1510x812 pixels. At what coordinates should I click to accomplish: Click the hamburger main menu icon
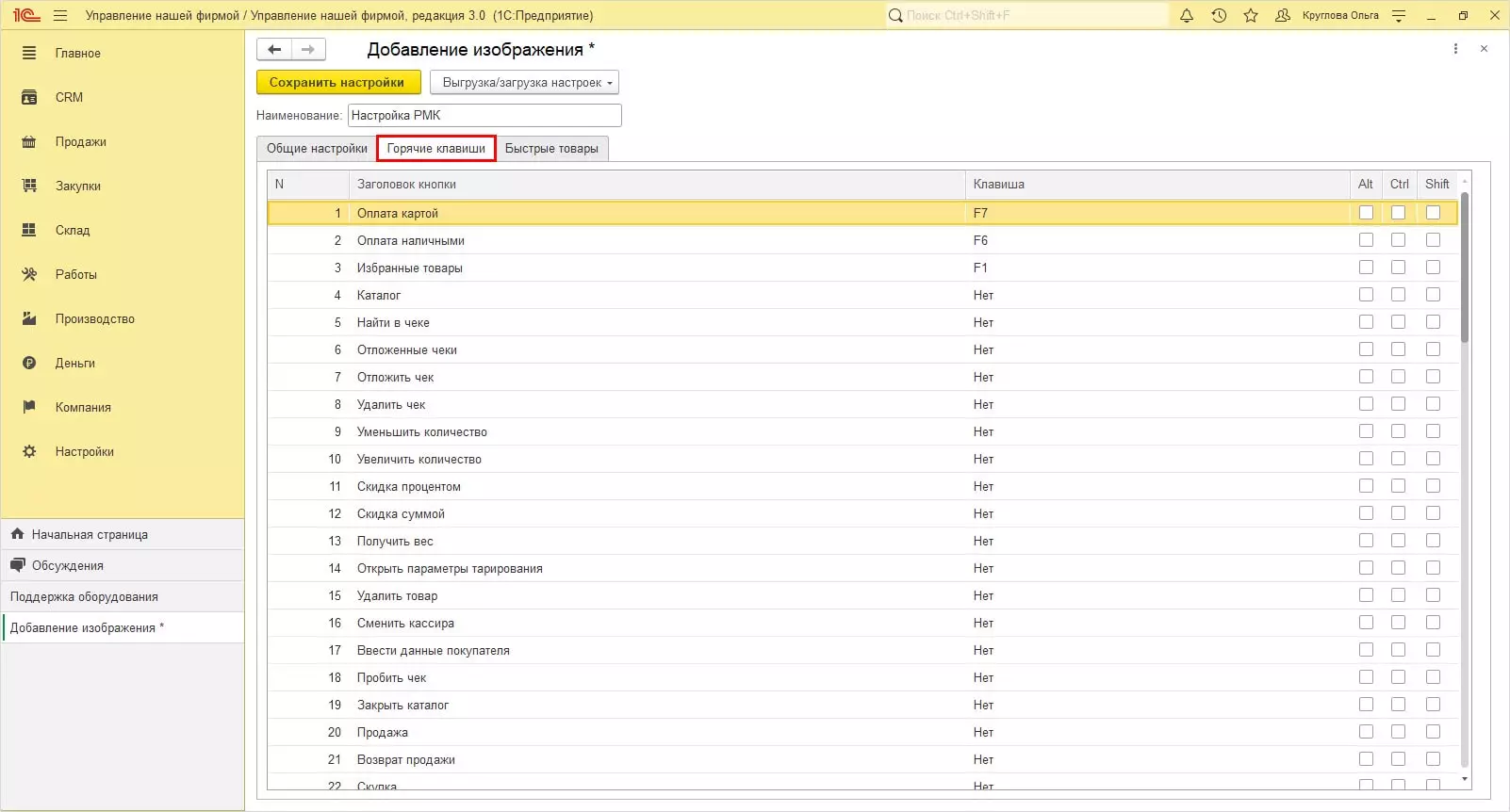[60, 16]
